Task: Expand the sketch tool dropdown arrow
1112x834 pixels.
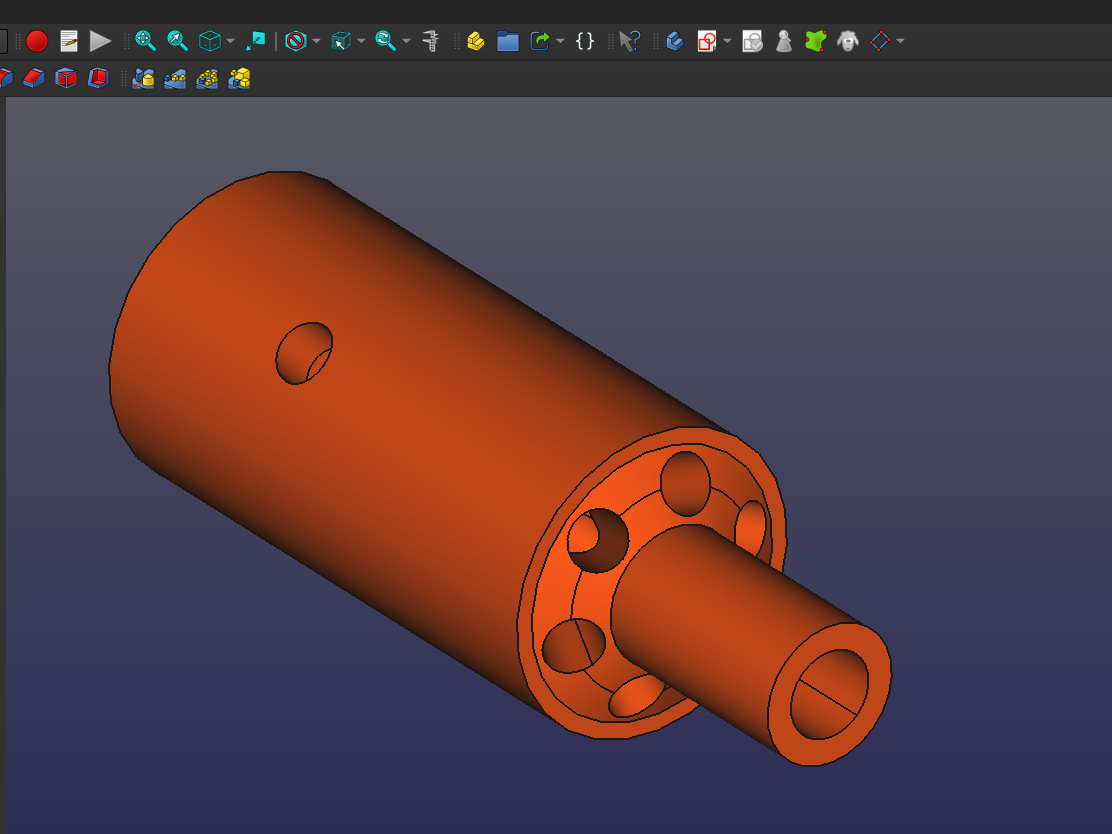Action: pos(727,41)
